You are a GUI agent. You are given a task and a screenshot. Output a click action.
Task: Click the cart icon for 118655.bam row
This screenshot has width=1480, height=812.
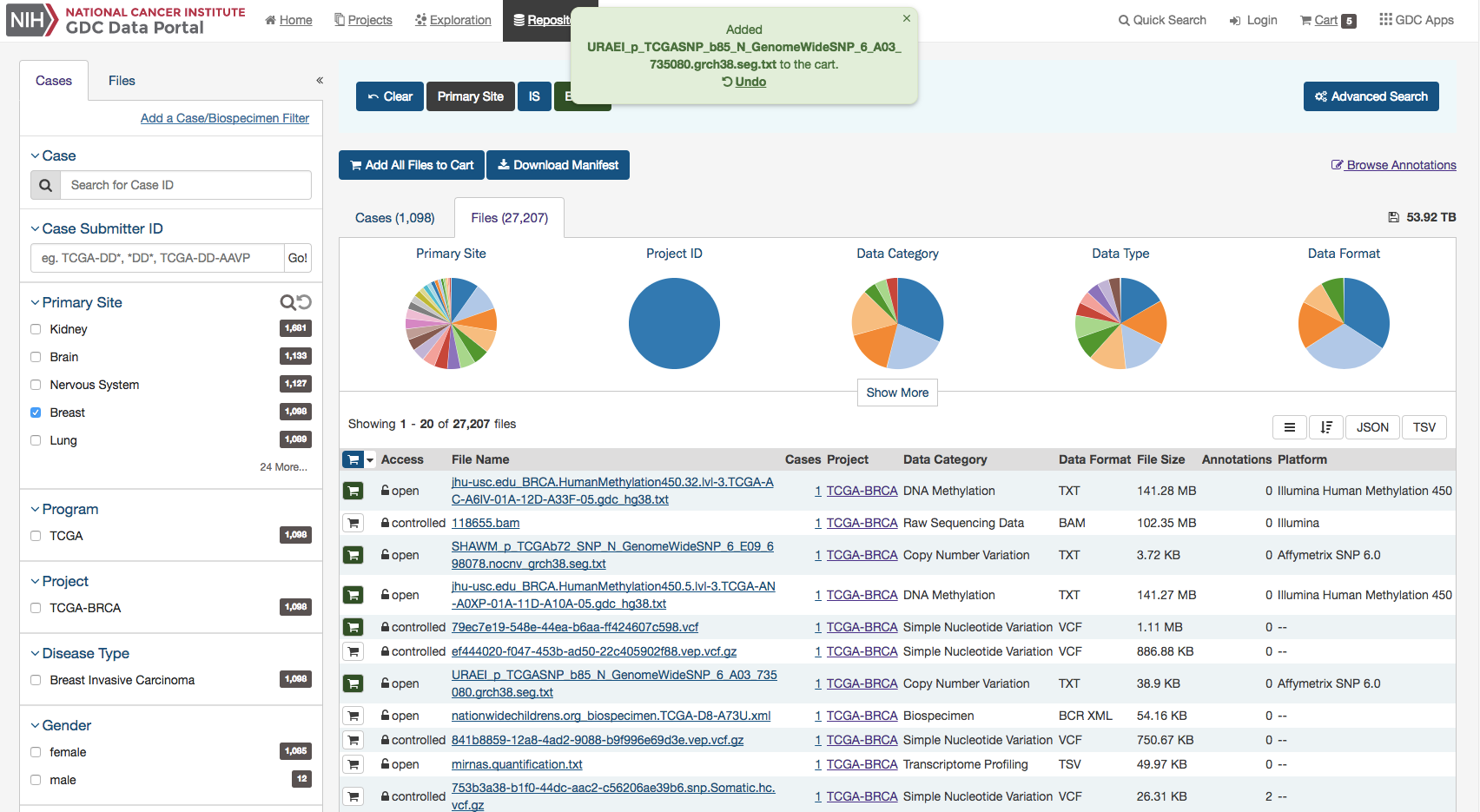pyautogui.click(x=353, y=523)
